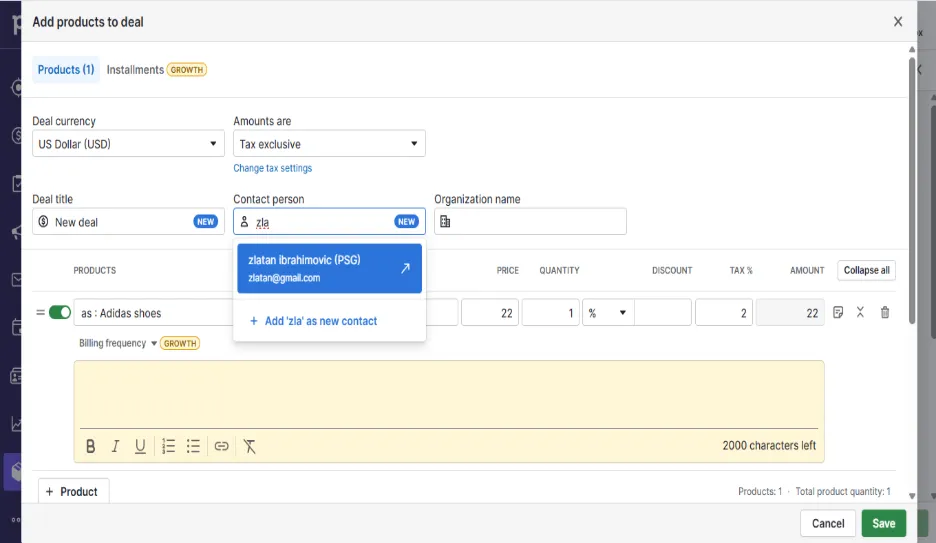Select zlatan ibrahimovic (PSG) suggestion
936x543 pixels.
coord(330,268)
